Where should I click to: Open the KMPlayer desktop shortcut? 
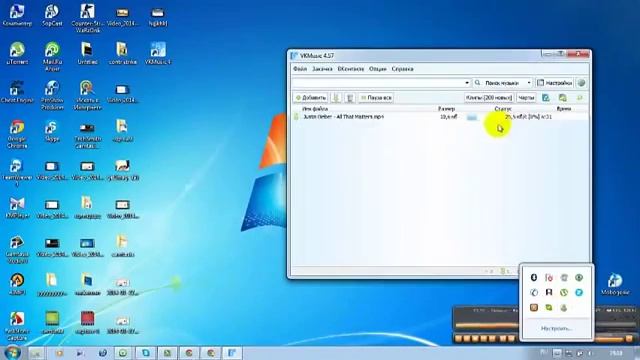[x=17, y=207]
